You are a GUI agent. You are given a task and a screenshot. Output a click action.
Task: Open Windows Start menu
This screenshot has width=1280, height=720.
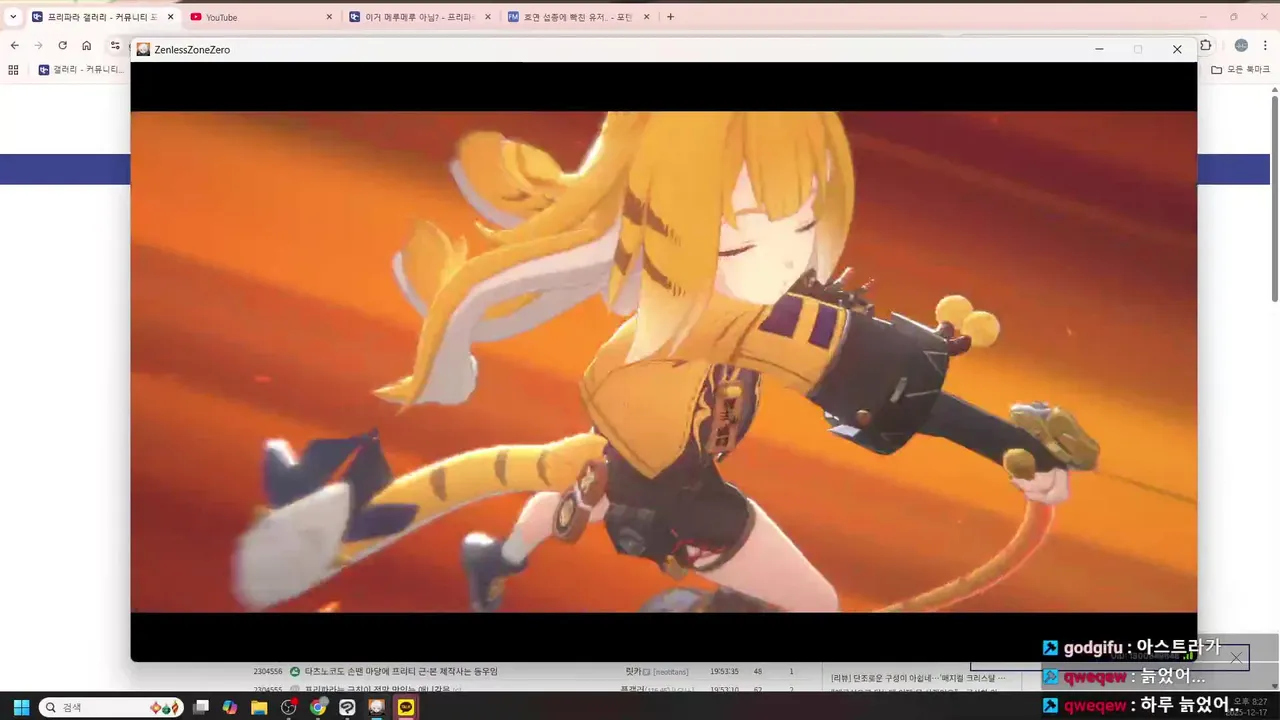21,707
